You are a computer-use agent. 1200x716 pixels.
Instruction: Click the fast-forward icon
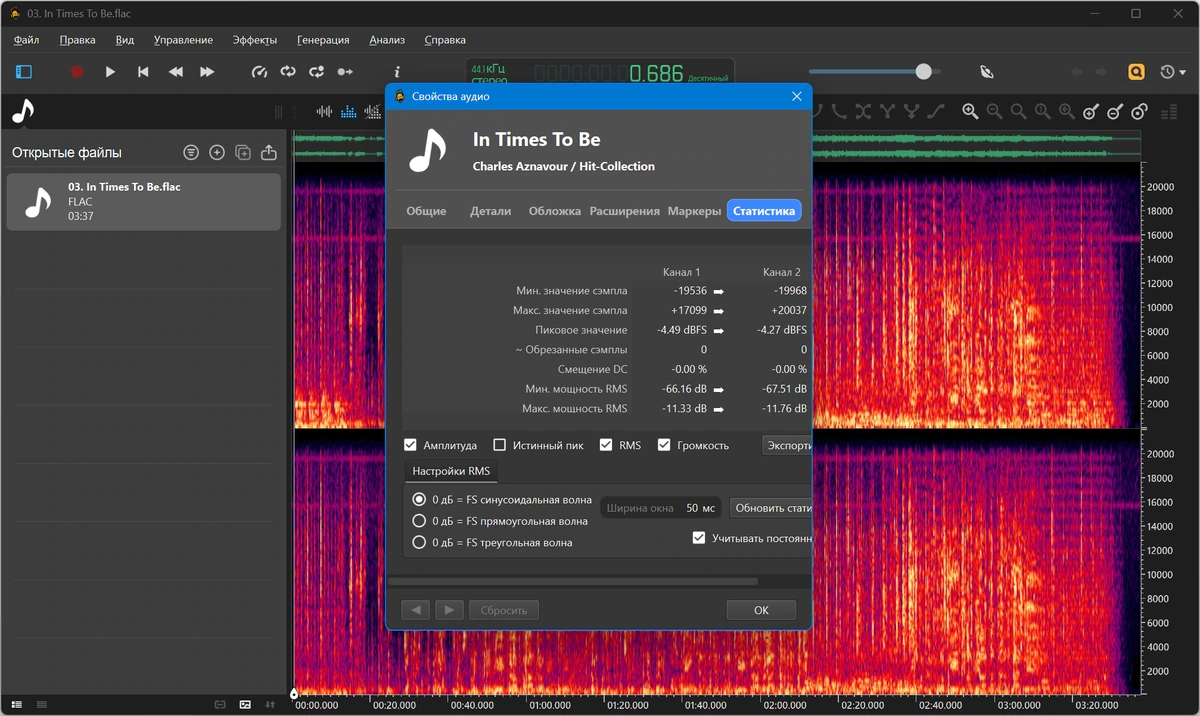pyautogui.click(x=207, y=72)
